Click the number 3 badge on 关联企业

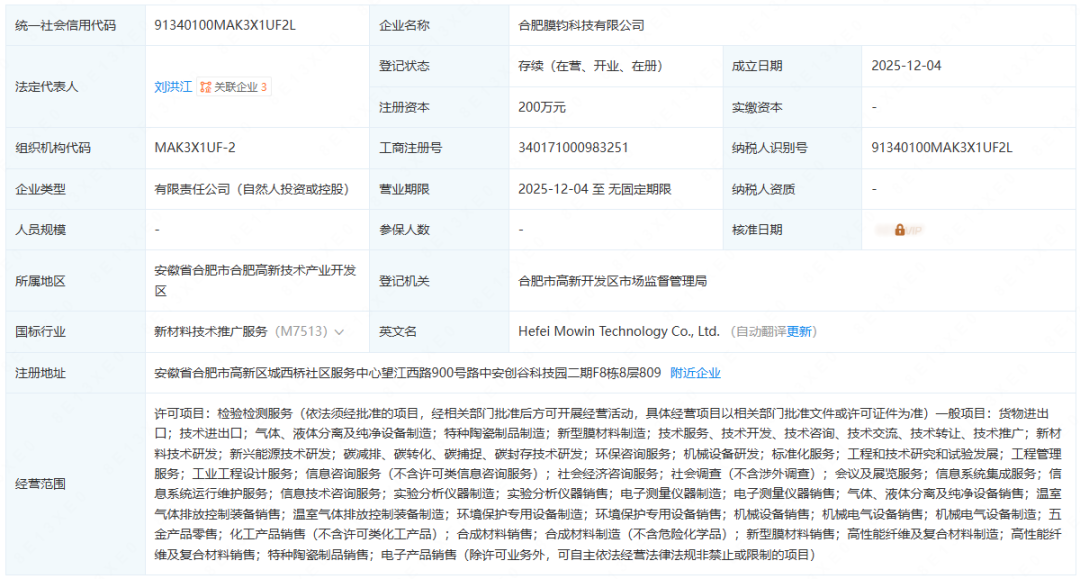click(263, 87)
